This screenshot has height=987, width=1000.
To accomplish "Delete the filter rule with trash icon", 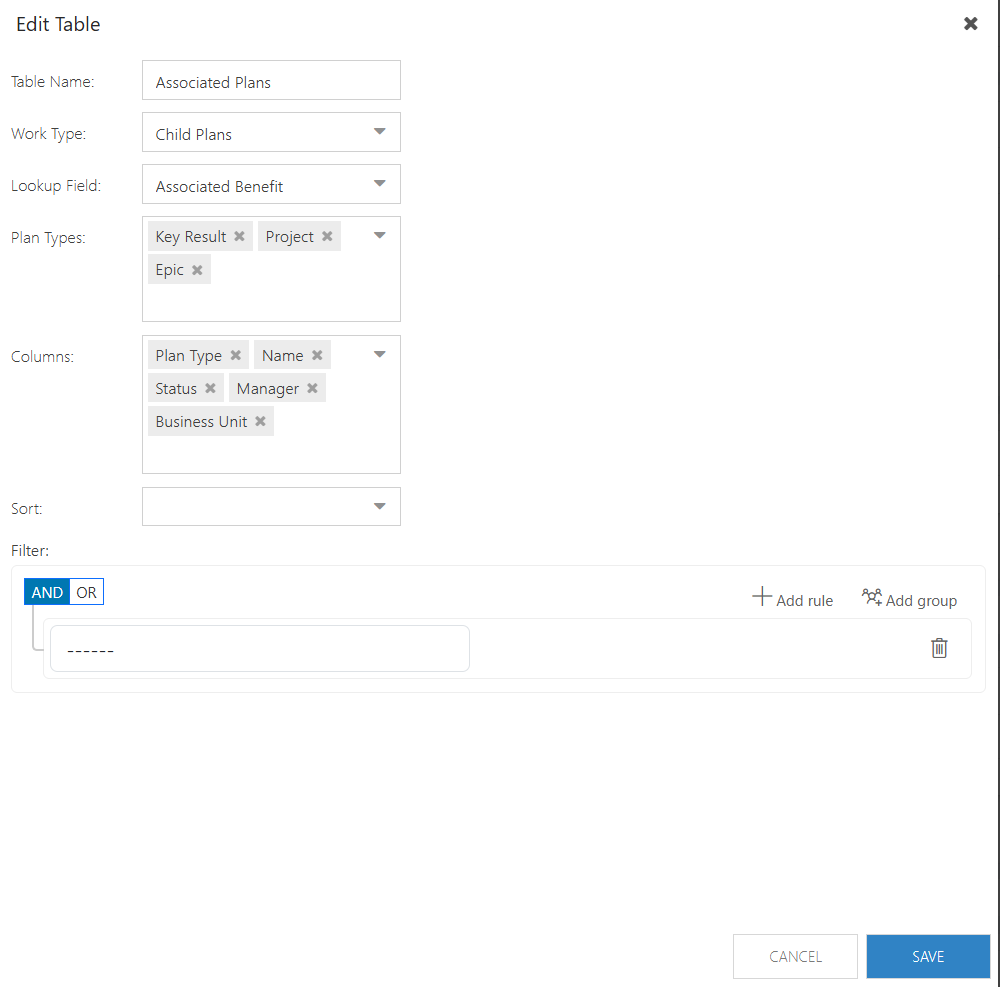I will coord(939,648).
